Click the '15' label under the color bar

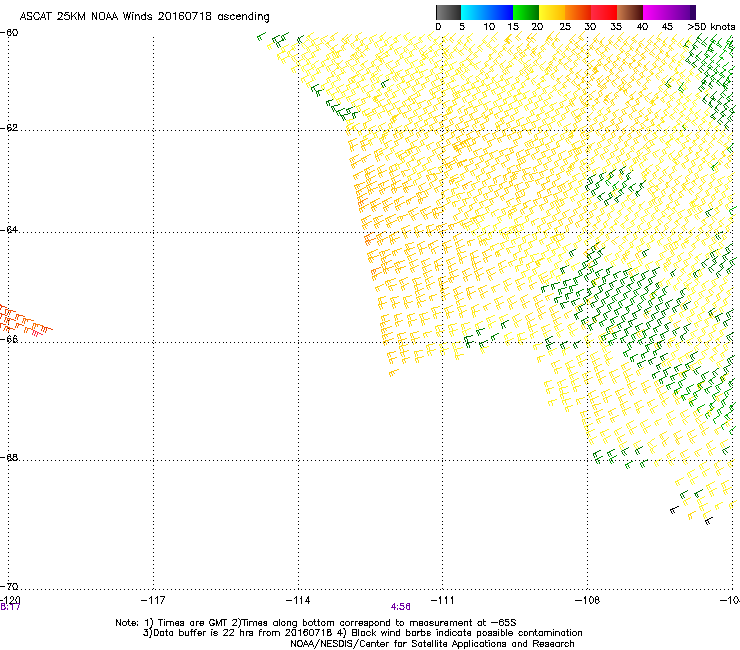513,27
